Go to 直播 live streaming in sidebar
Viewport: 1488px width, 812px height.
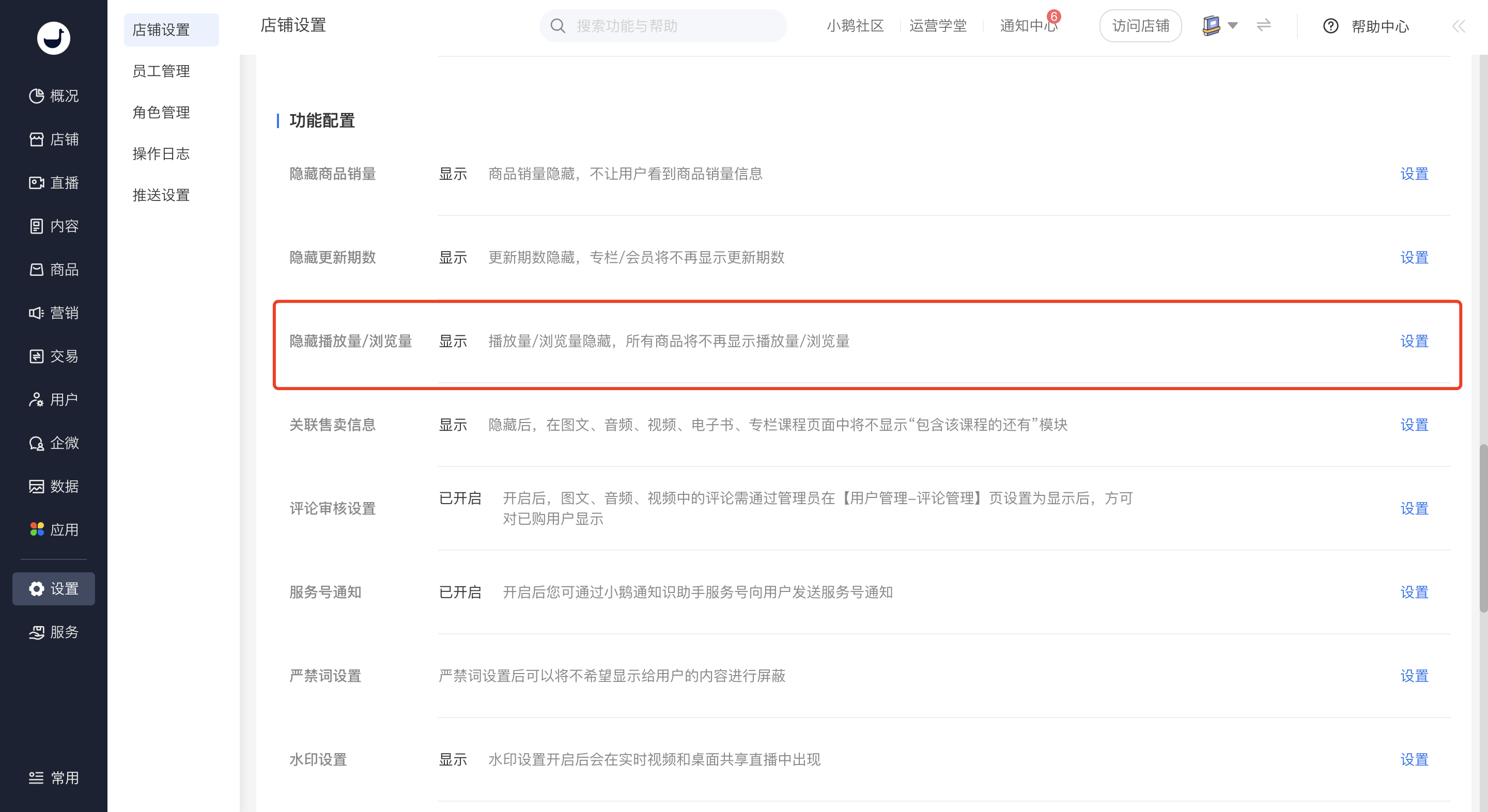click(x=54, y=183)
